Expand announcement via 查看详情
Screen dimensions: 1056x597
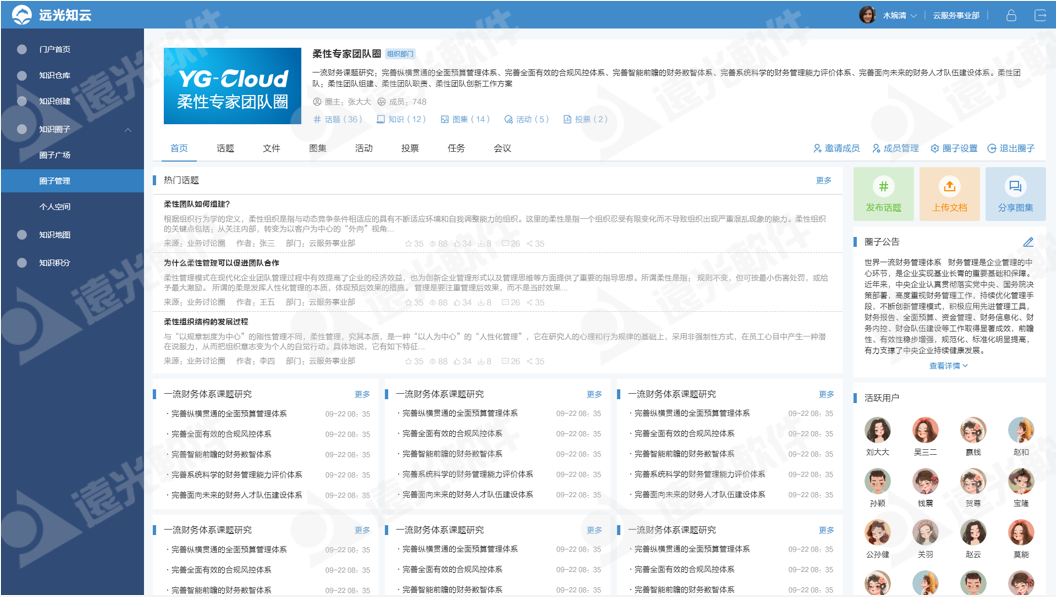(x=948, y=366)
